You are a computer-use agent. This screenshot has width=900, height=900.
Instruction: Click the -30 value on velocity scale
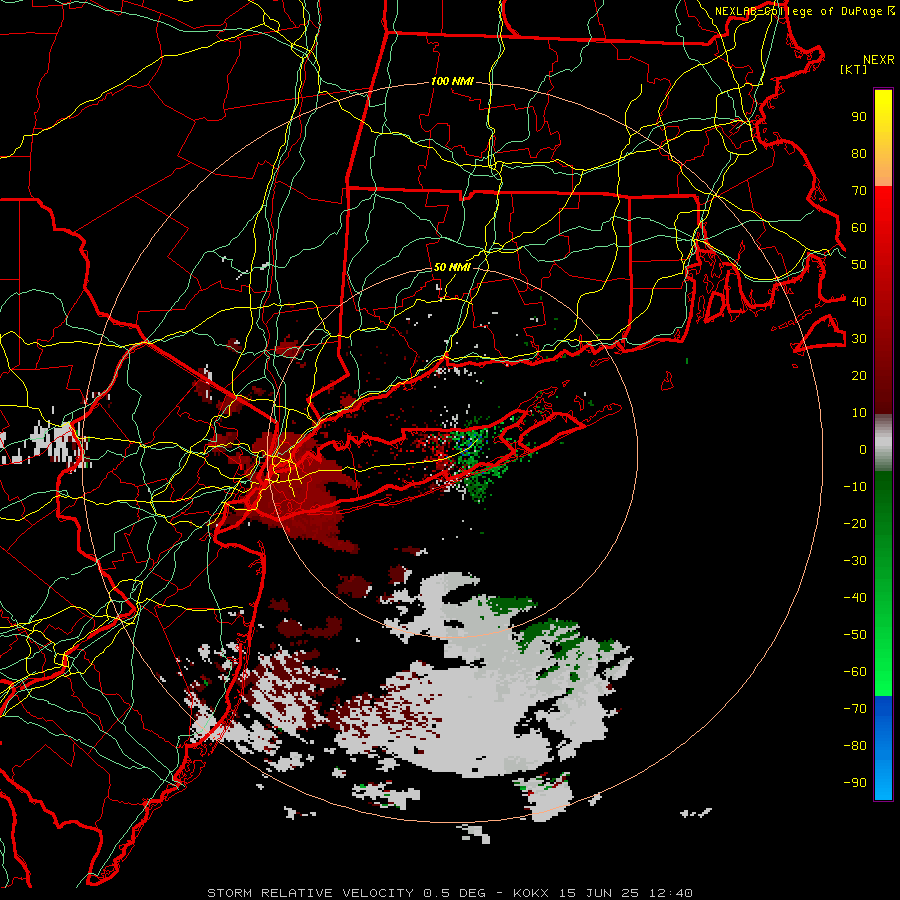pos(855,561)
